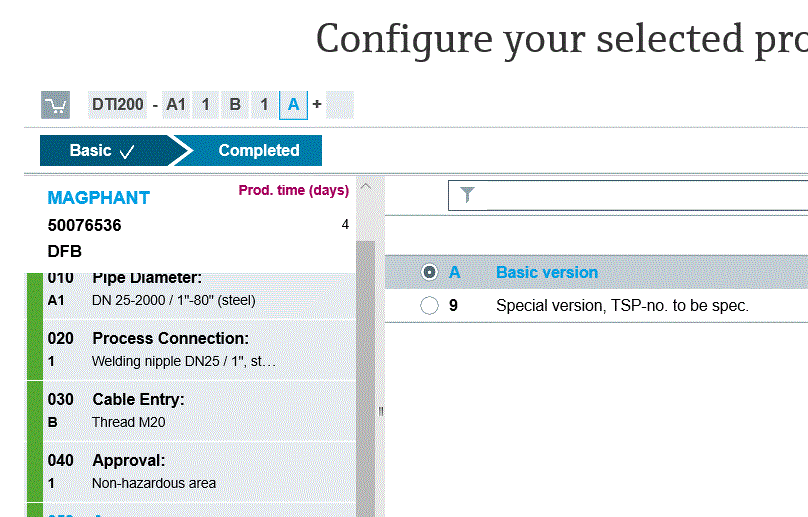Select the highlighted A code segment

tap(293, 105)
